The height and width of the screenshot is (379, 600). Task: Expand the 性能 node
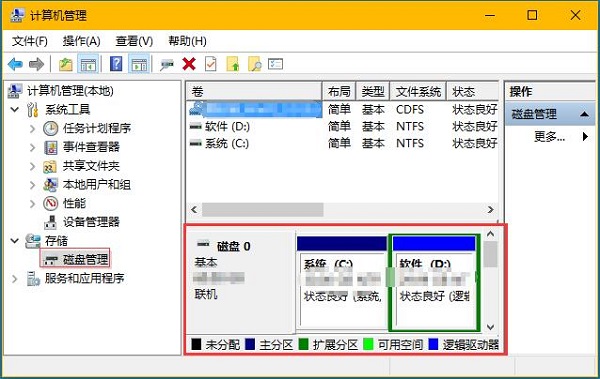(x=33, y=203)
